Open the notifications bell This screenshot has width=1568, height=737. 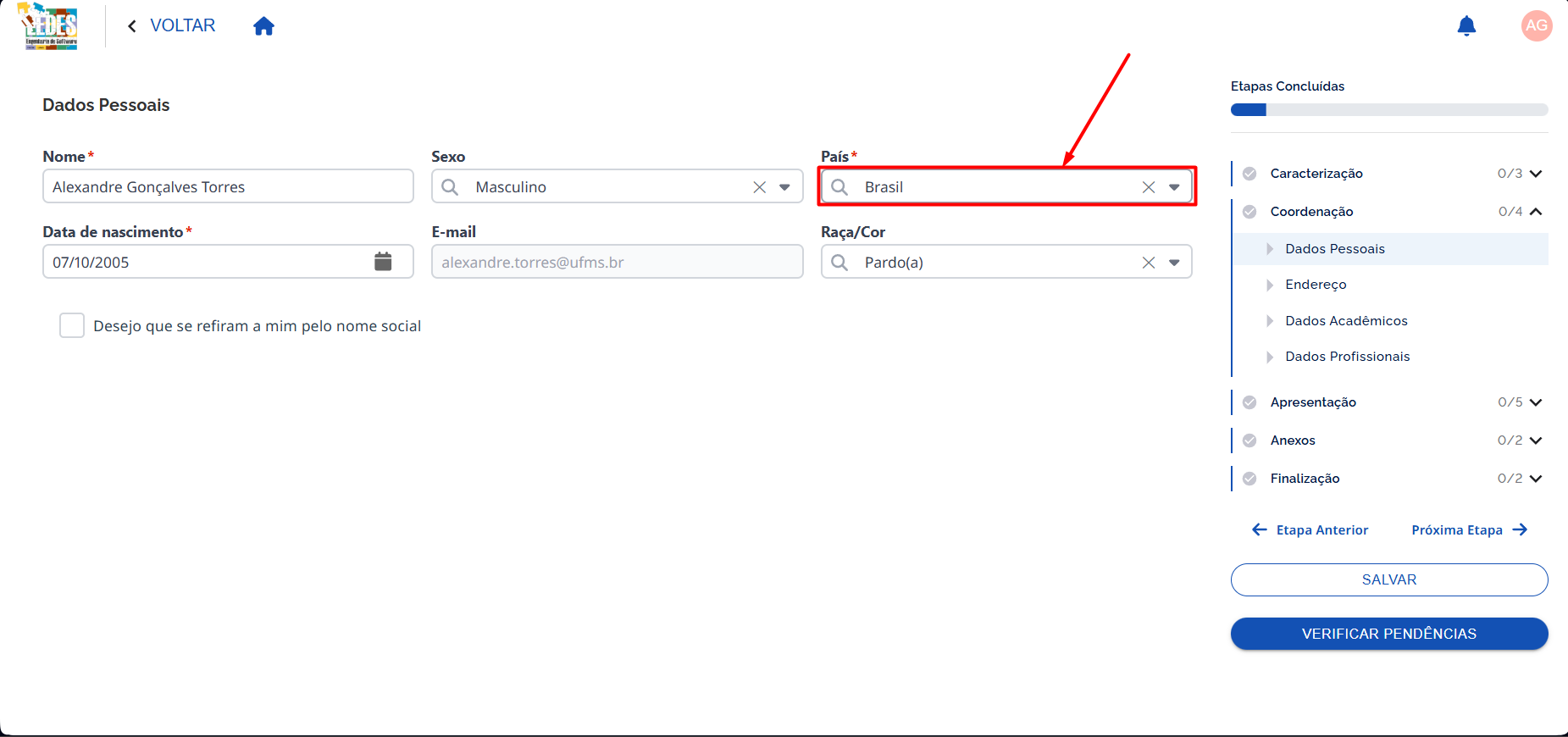[x=1466, y=26]
